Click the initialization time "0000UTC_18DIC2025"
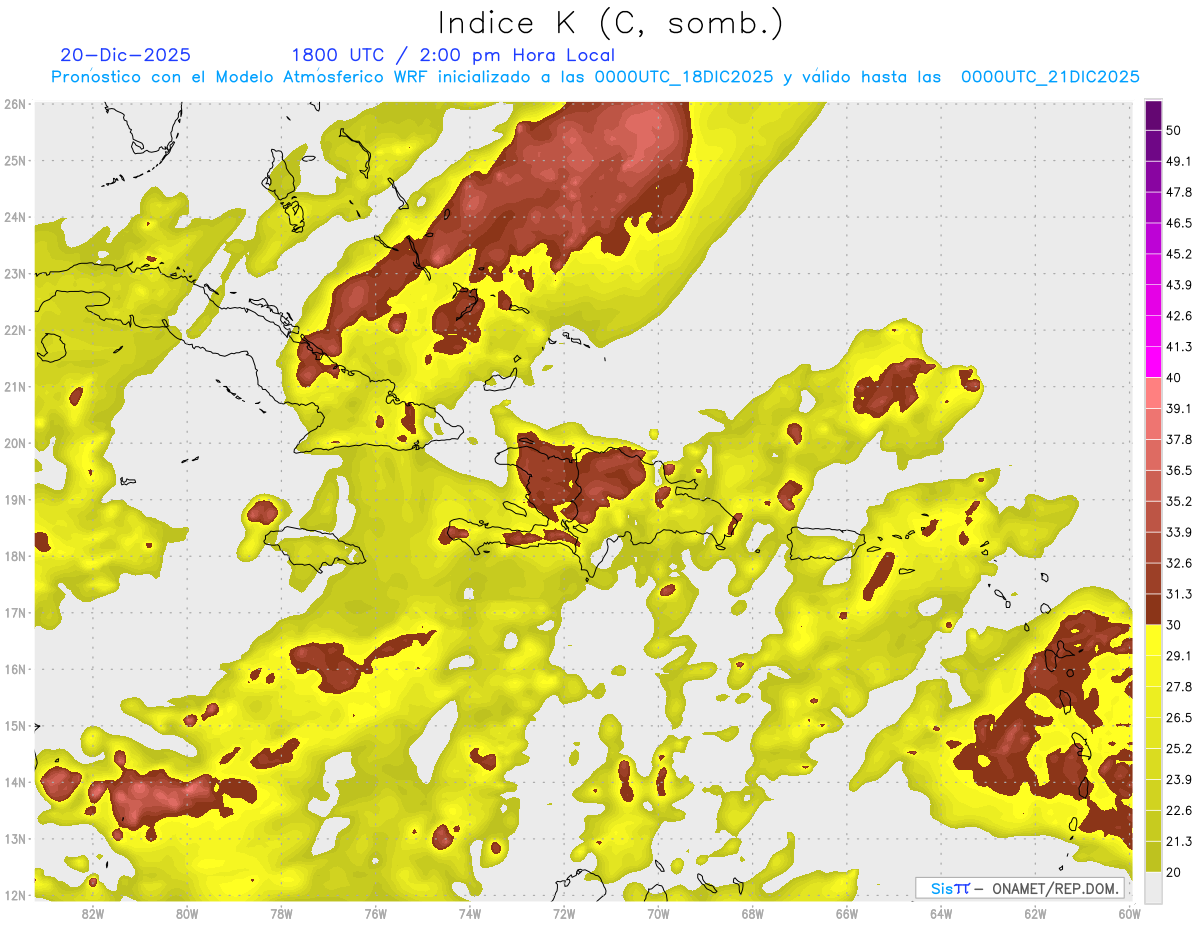The image size is (1200, 927). pyautogui.click(x=683, y=77)
